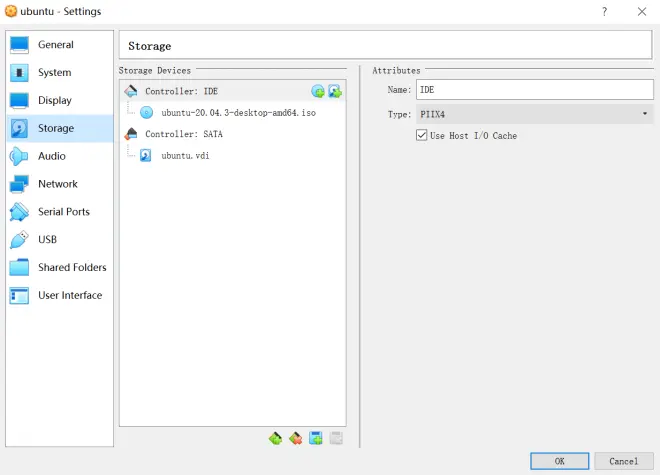Click Cancel to discard changes
The image size is (660, 475).
click(624, 461)
